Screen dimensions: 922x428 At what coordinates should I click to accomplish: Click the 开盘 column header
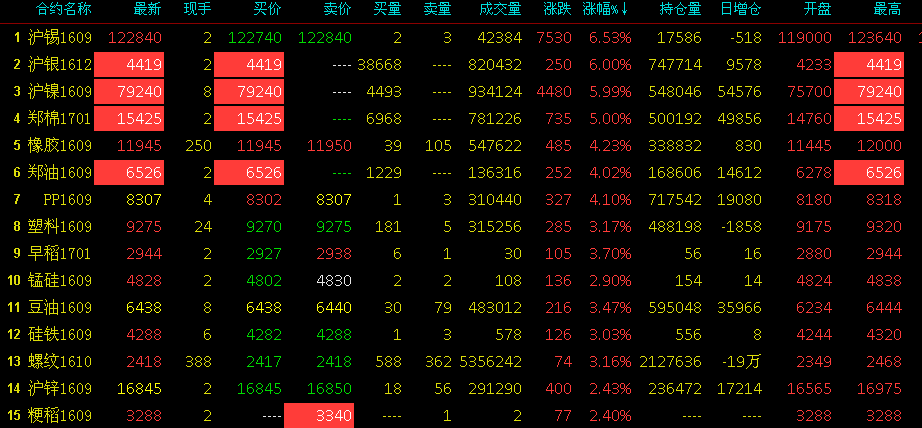[x=818, y=9]
